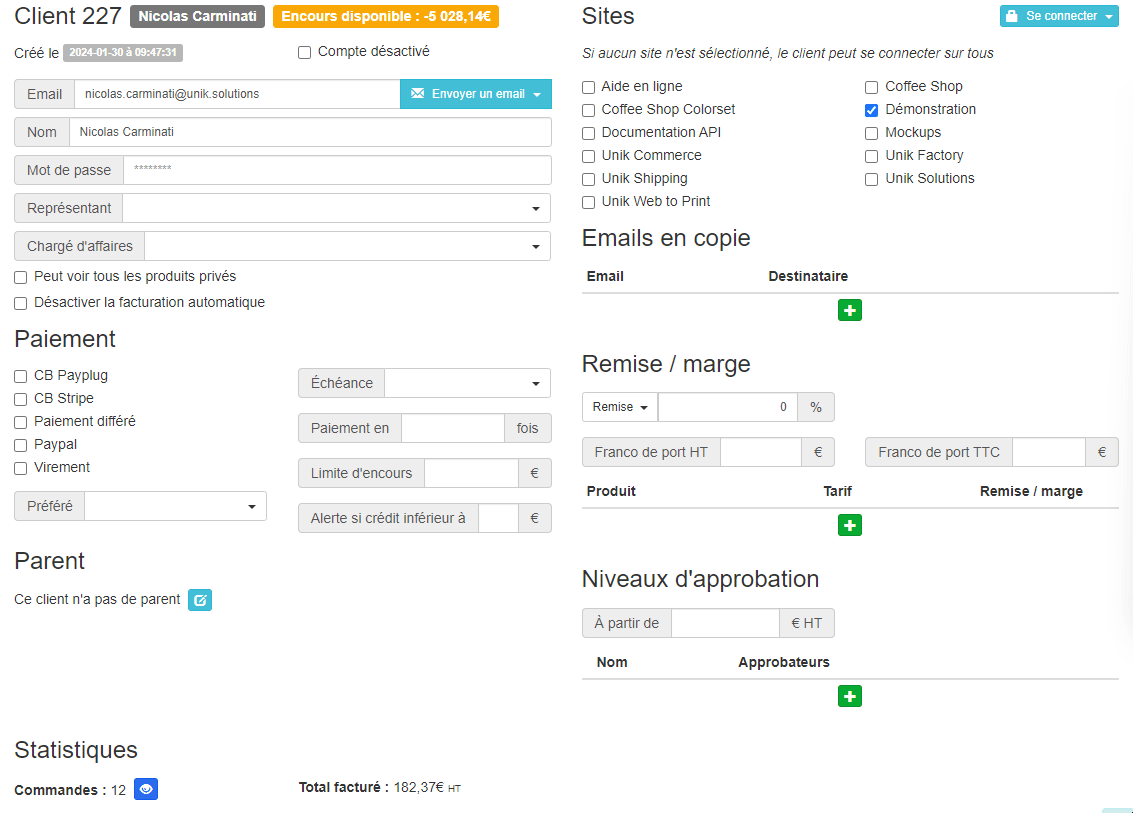
Task: Click the Nicolas Carminati name badge
Action: (x=197, y=17)
